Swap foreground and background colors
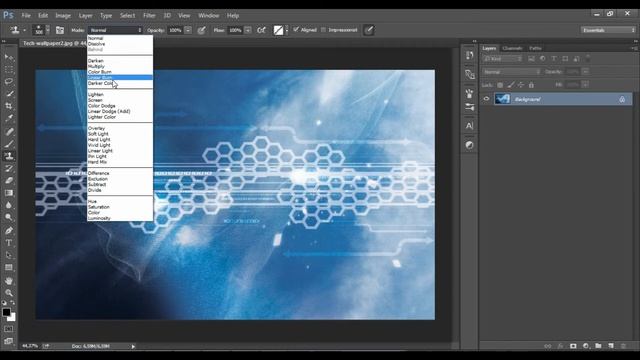Screen dimensions: 640x360 click(x=13, y=303)
